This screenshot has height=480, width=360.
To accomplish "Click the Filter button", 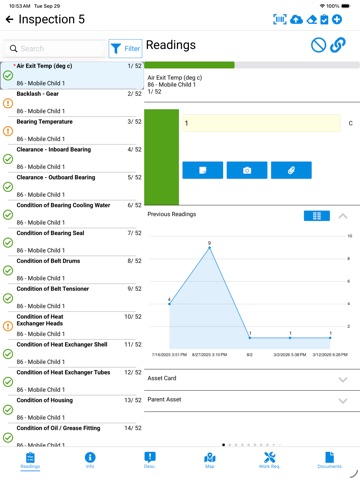I will (x=125, y=49).
